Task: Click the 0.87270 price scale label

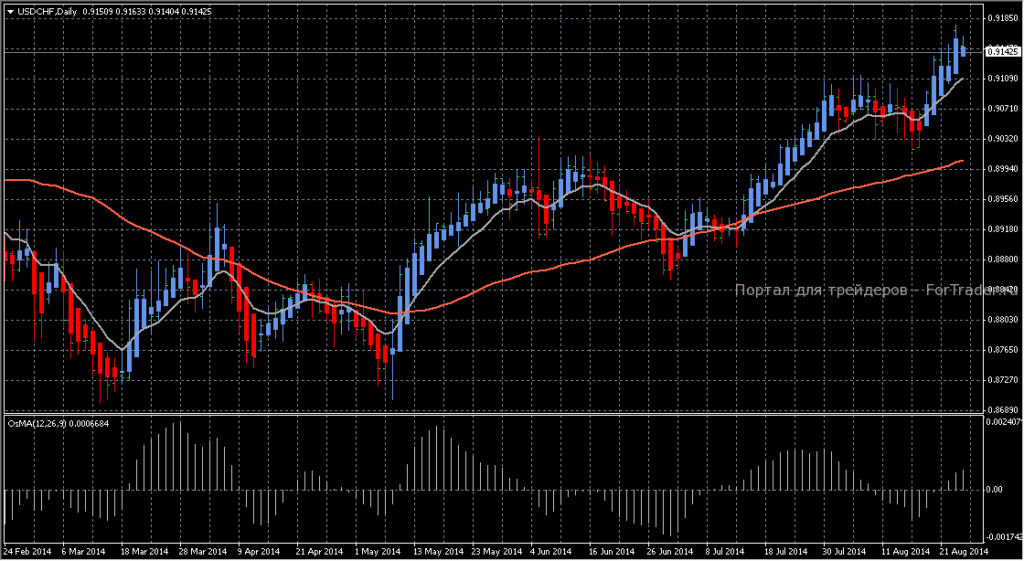Action: [1004, 380]
